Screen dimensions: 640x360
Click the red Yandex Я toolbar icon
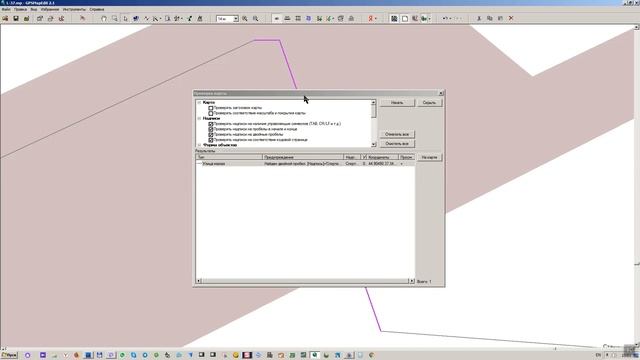371,18
